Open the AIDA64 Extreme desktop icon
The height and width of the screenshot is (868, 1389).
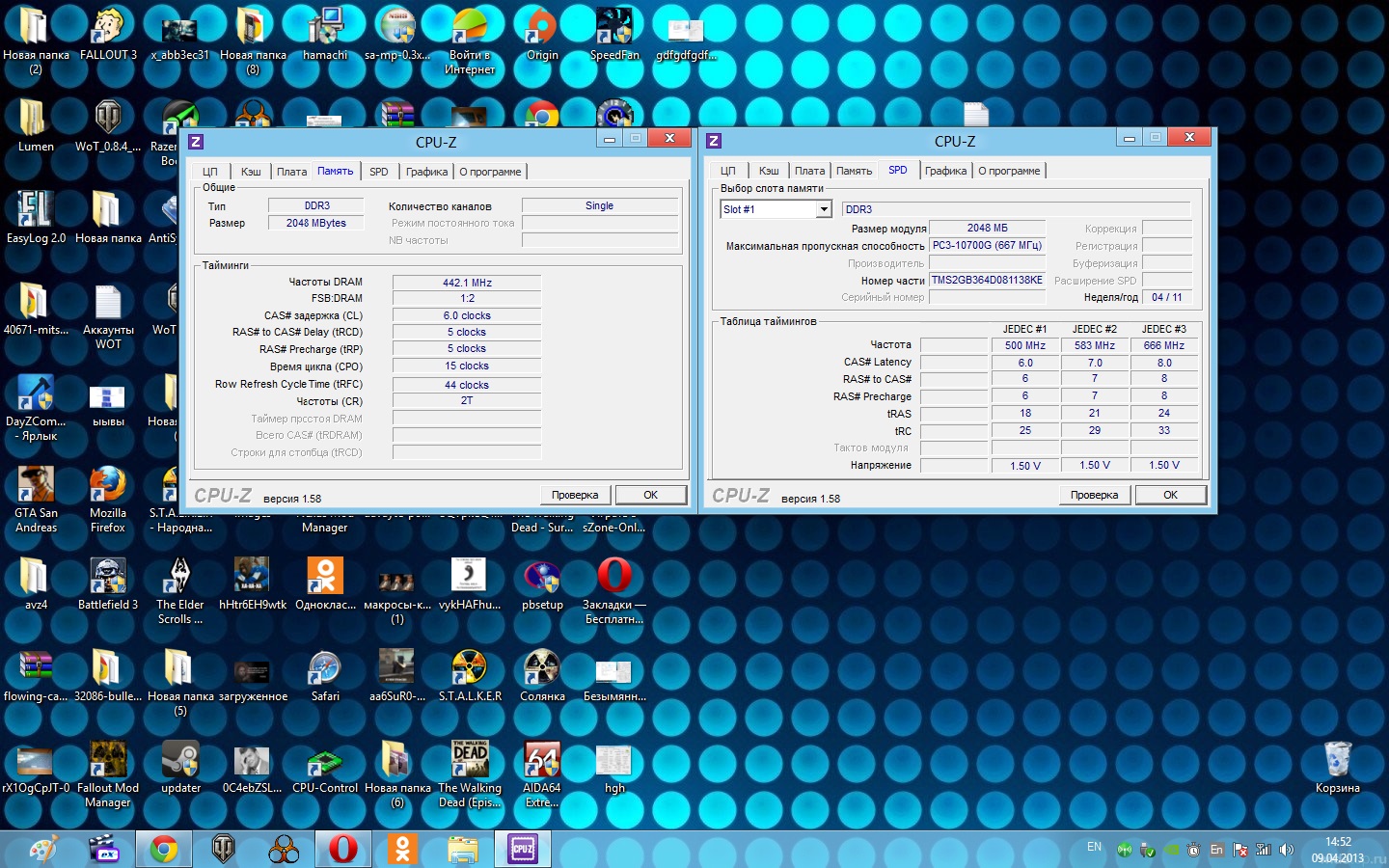(x=542, y=762)
